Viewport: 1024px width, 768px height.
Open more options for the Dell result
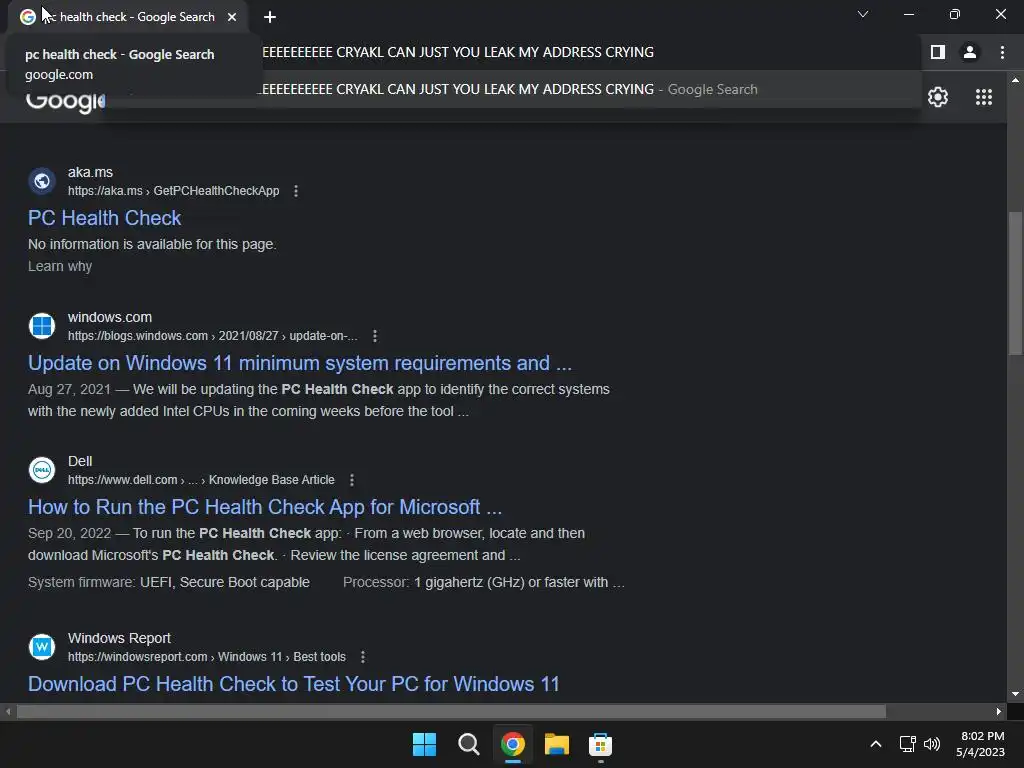tap(352, 480)
